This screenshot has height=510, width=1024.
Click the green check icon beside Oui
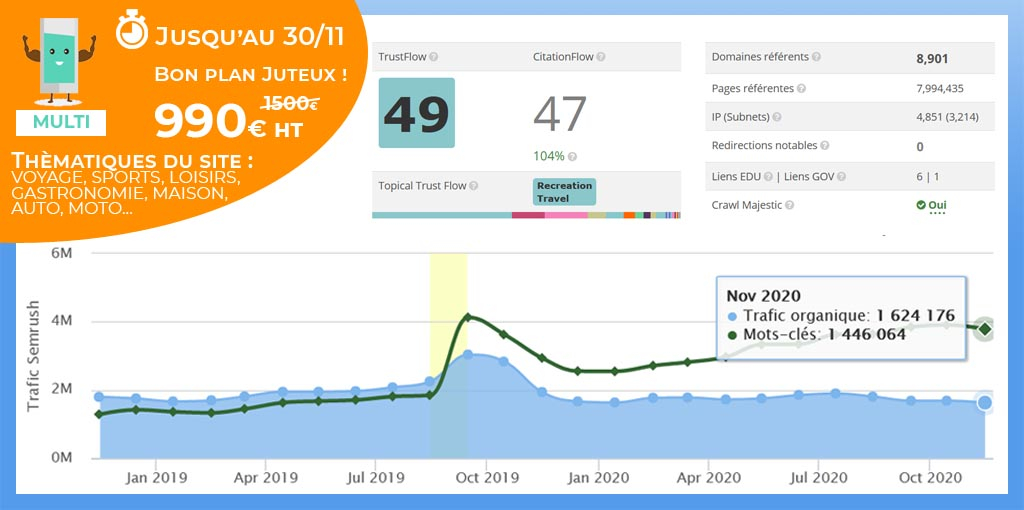click(x=921, y=205)
